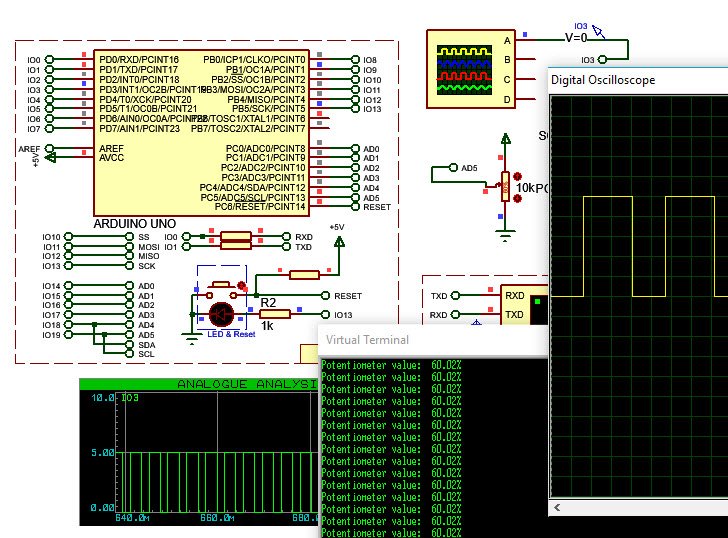This screenshot has height=538, width=728.
Task: Select the oscilloscope instrument component
Action: [x=471, y=69]
